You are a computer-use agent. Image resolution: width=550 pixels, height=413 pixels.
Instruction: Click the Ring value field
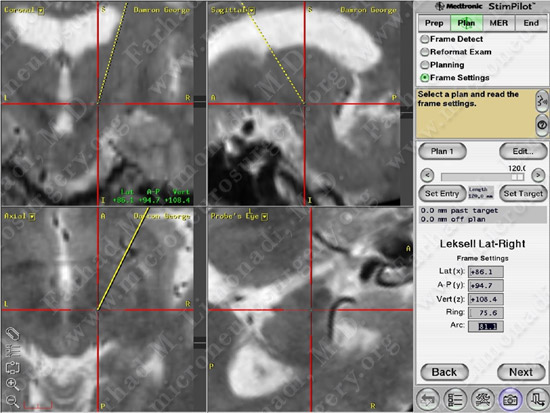click(486, 312)
